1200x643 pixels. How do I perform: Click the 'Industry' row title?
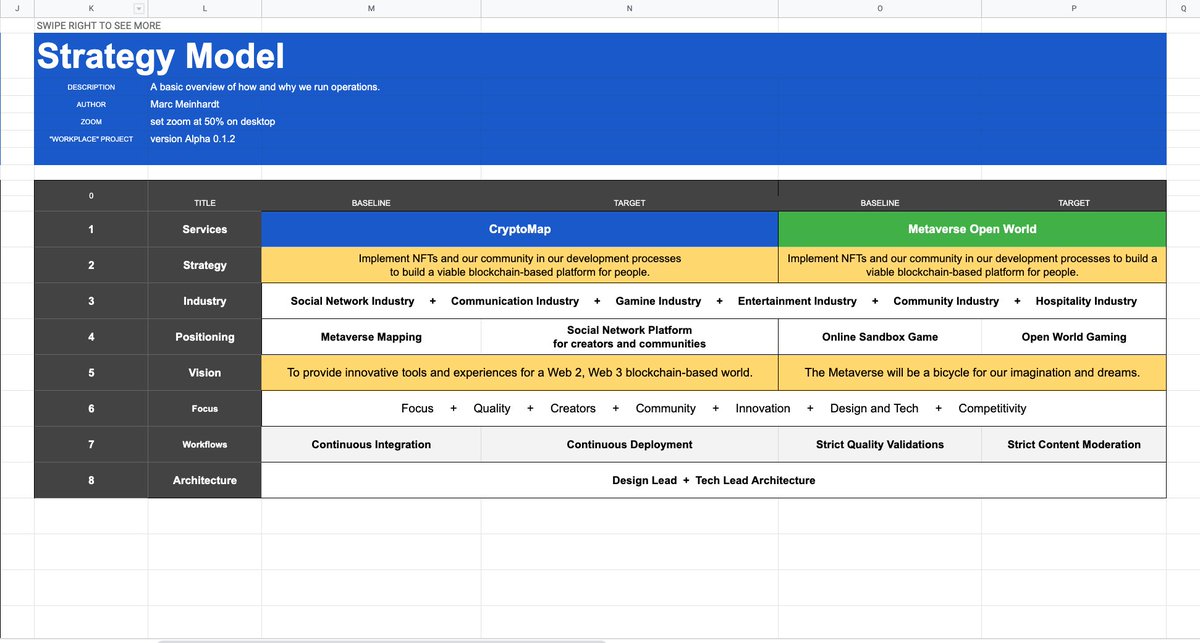(205, 301)
